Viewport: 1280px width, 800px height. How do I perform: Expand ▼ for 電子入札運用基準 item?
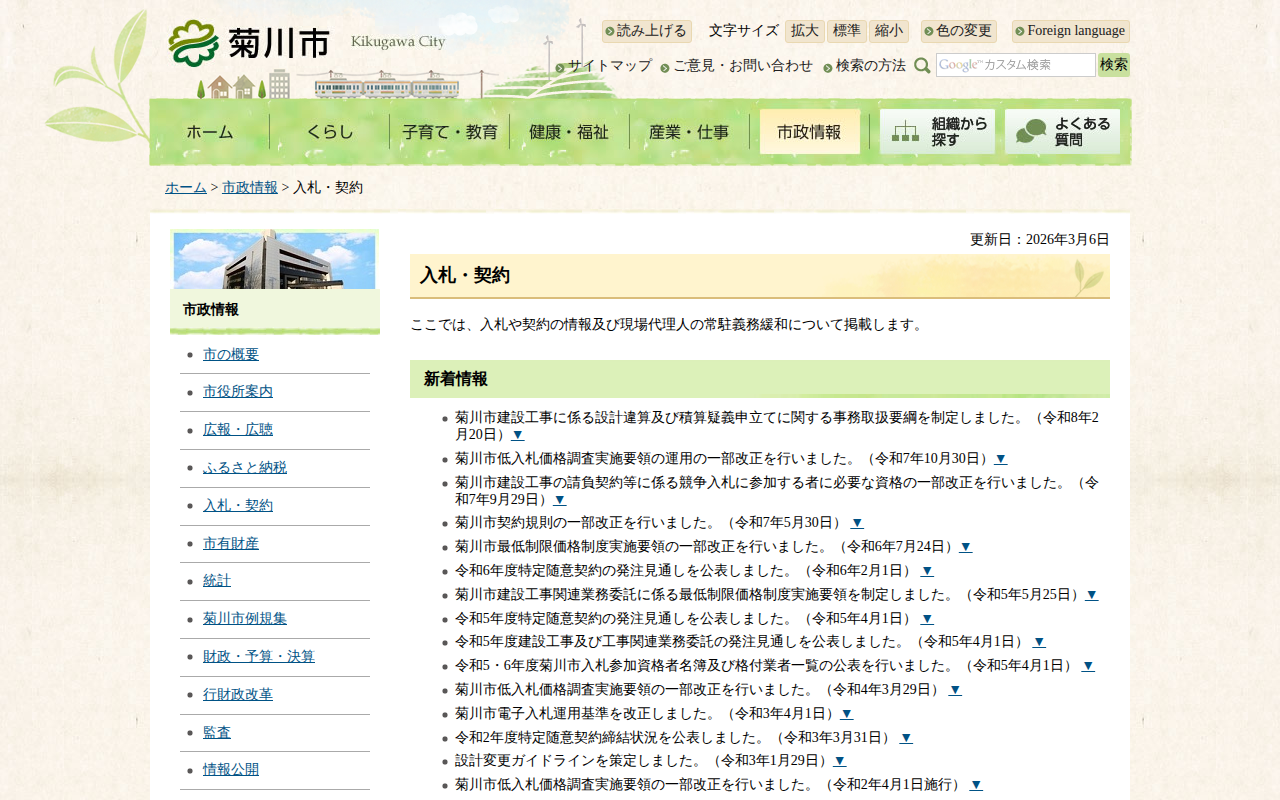click(x=847, y=714)
